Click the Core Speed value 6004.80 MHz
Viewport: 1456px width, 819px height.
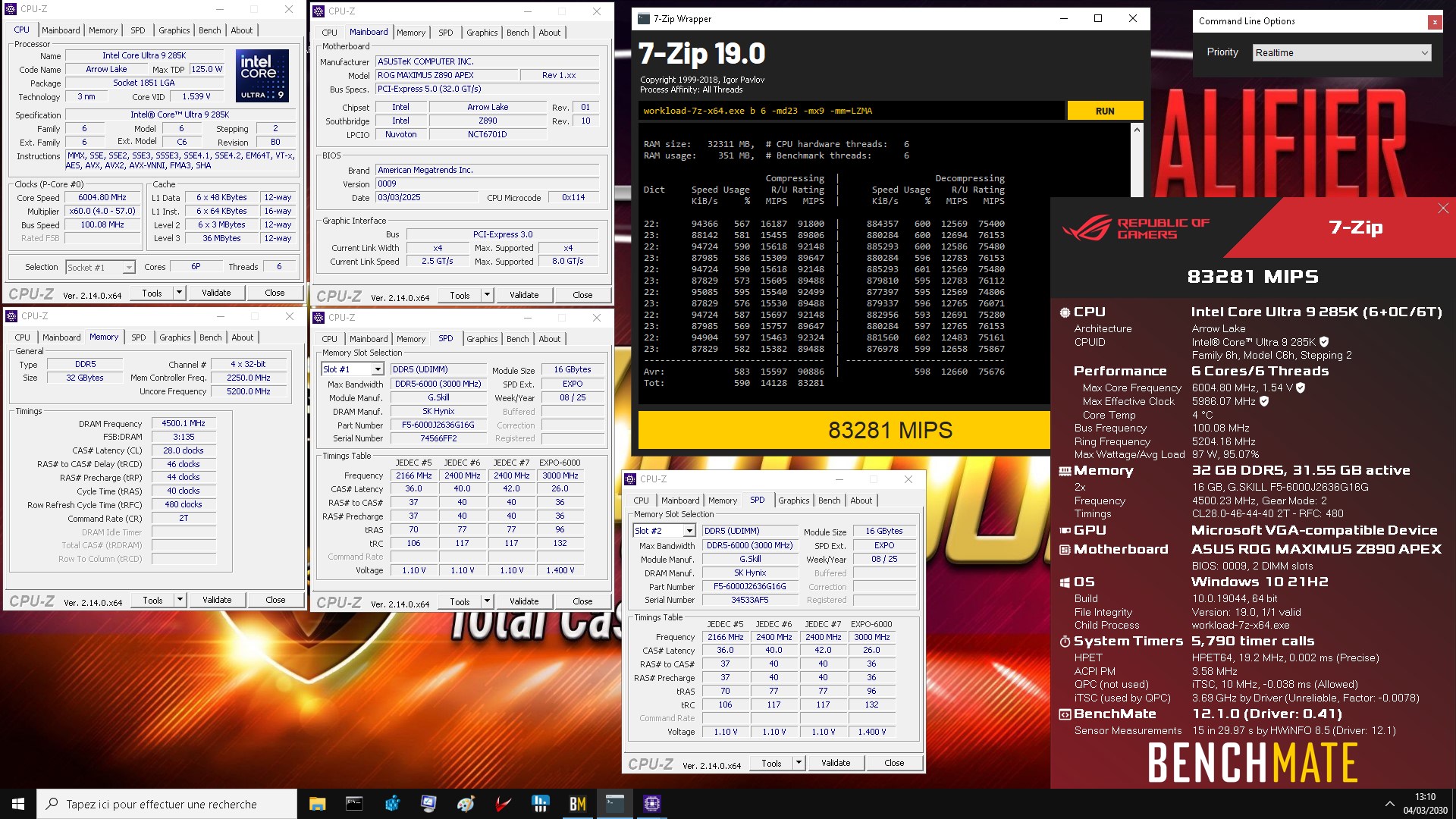pyautogui.click(x=102, y=197)
